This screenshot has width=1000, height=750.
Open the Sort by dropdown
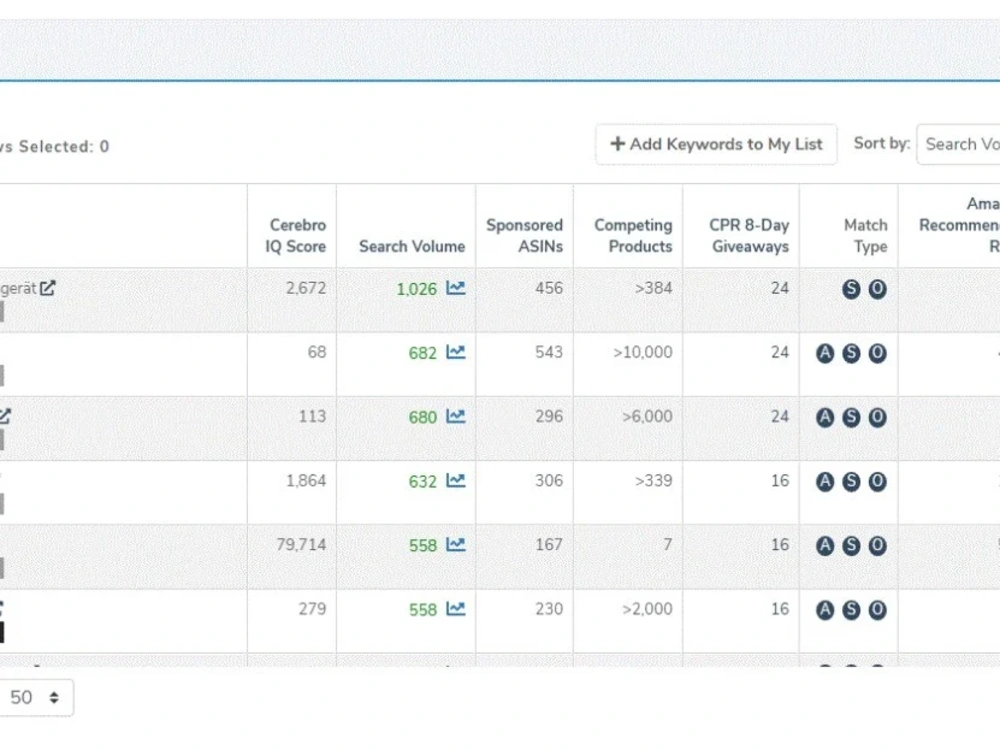click(958, 144)
